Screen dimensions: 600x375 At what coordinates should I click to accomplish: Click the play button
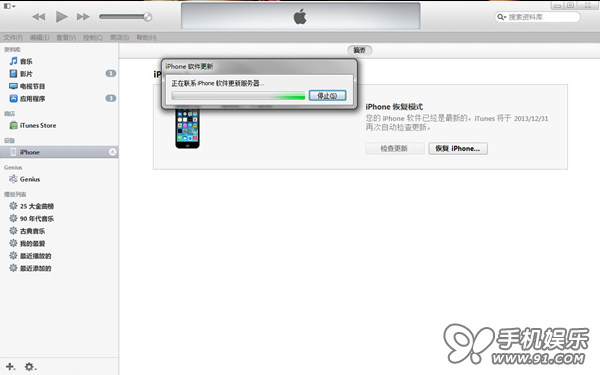[x=62, y=17]
